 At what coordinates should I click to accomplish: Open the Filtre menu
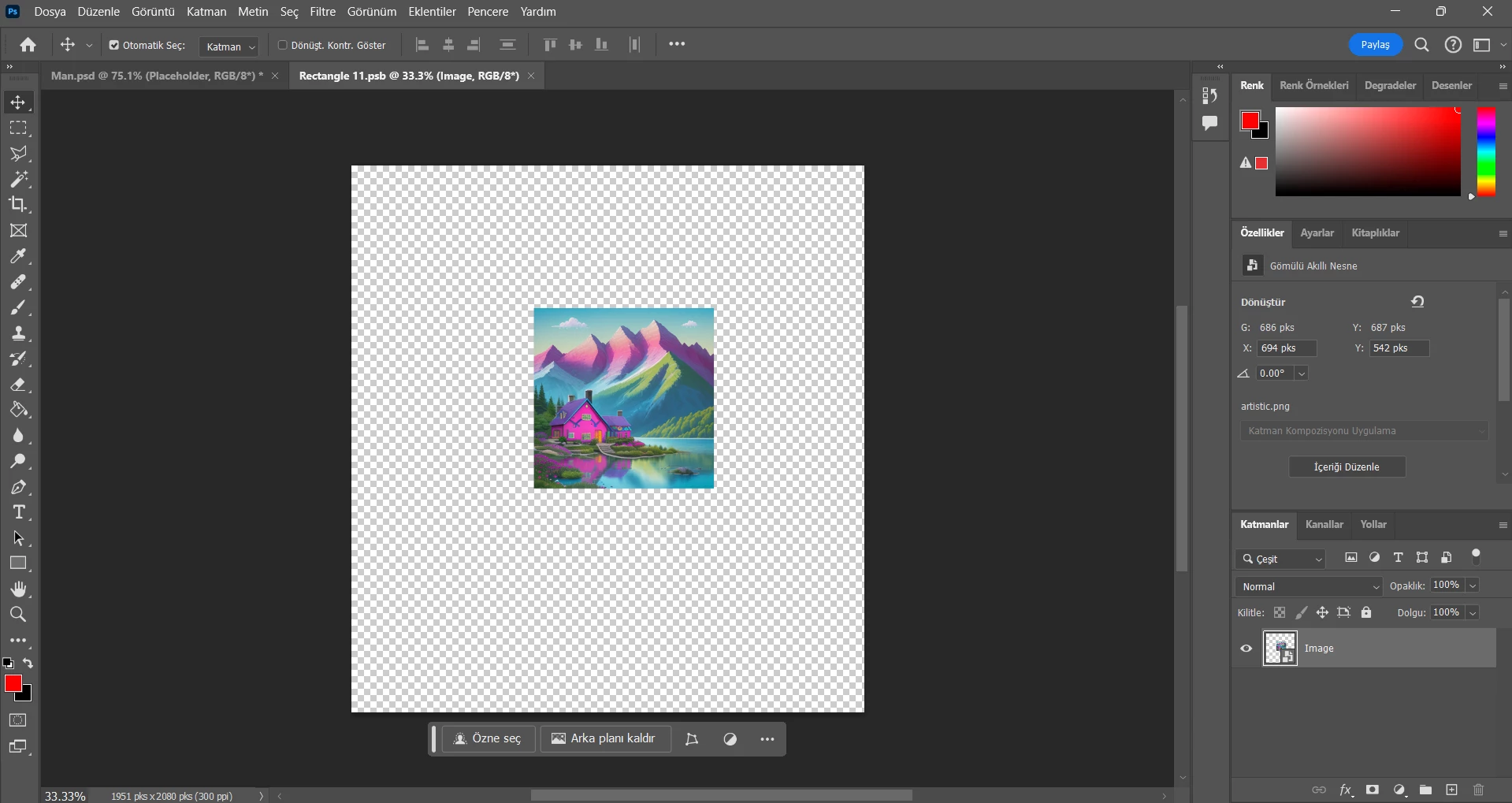pyautogui.click(x=323, y=12)
